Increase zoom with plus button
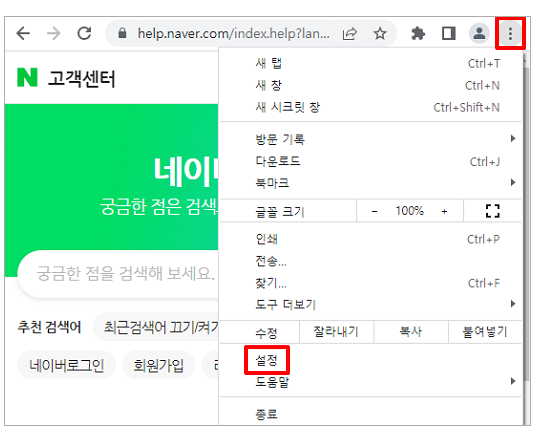 point(444,211)
